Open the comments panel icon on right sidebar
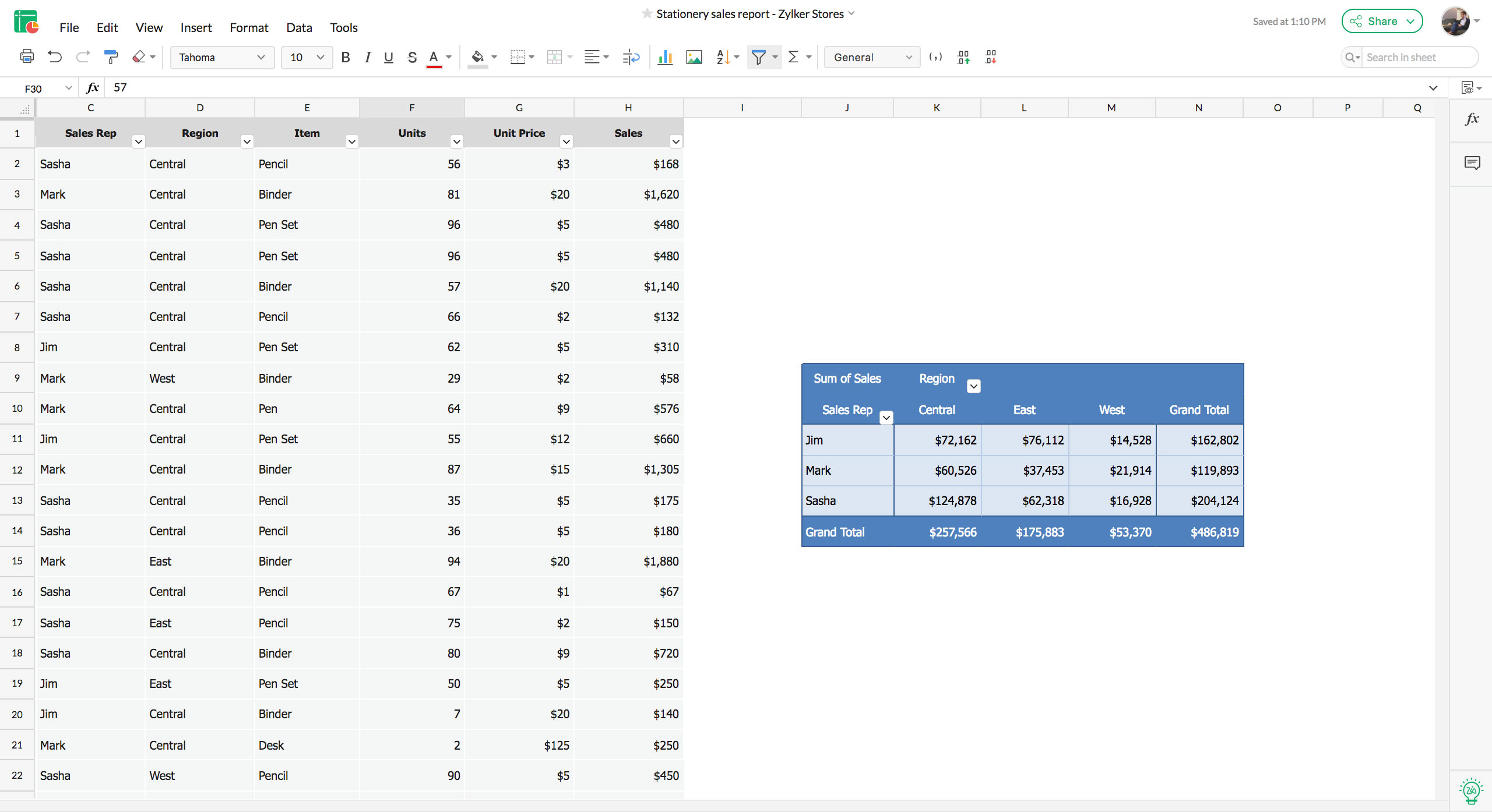The height and width of the screenshot is (812, 1492). [x=1472, y=163]
